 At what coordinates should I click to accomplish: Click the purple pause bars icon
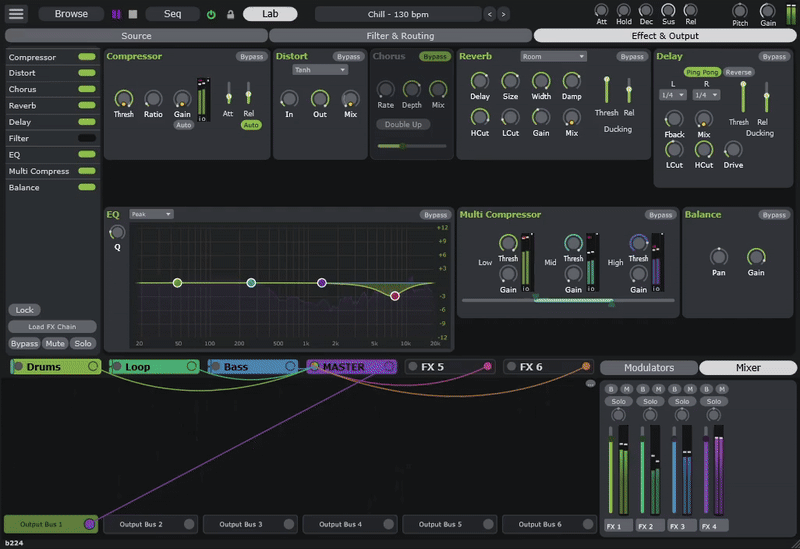point(116,14)
